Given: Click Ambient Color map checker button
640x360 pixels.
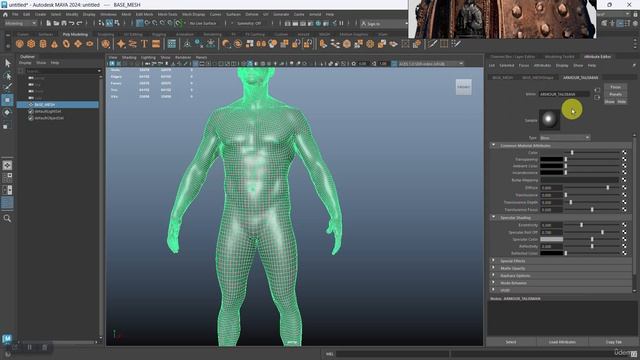Looking at the screenshot, I should (x=624, y=166).
